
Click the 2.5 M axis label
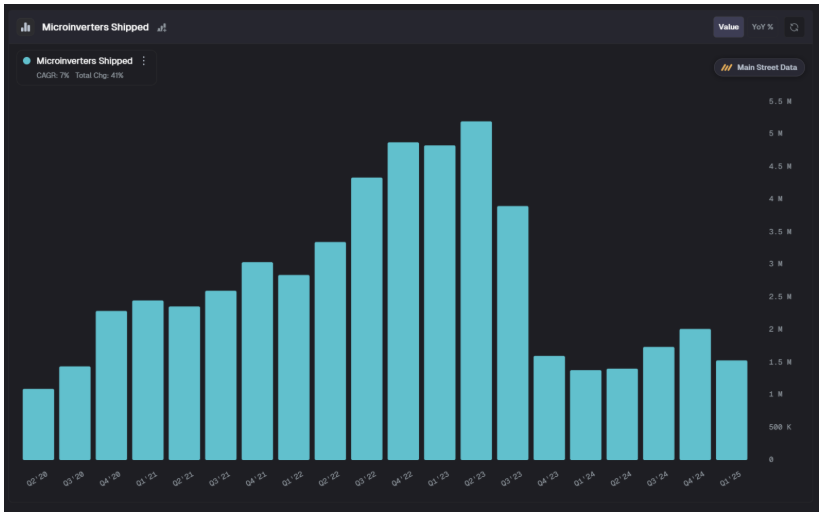pos(780,297)
